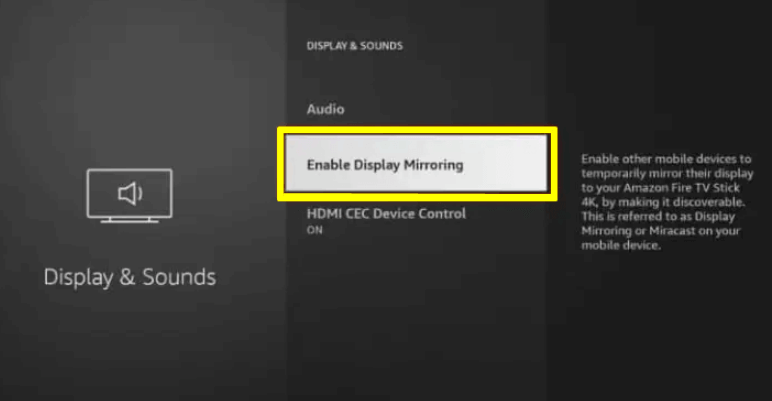The height and width of the screenshot is (401, 772).
Task: Click the word Sounds in large title
Action: click(179, 277)
